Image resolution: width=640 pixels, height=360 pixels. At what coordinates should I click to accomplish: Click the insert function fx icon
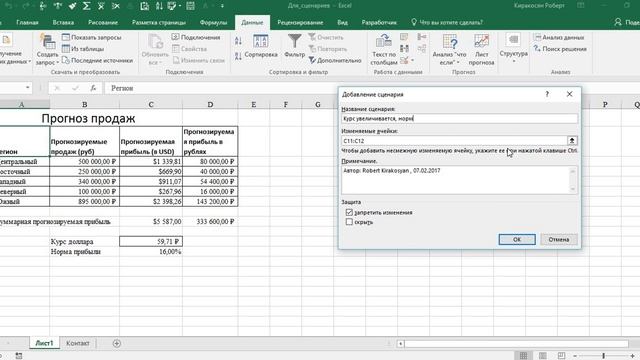93,88
